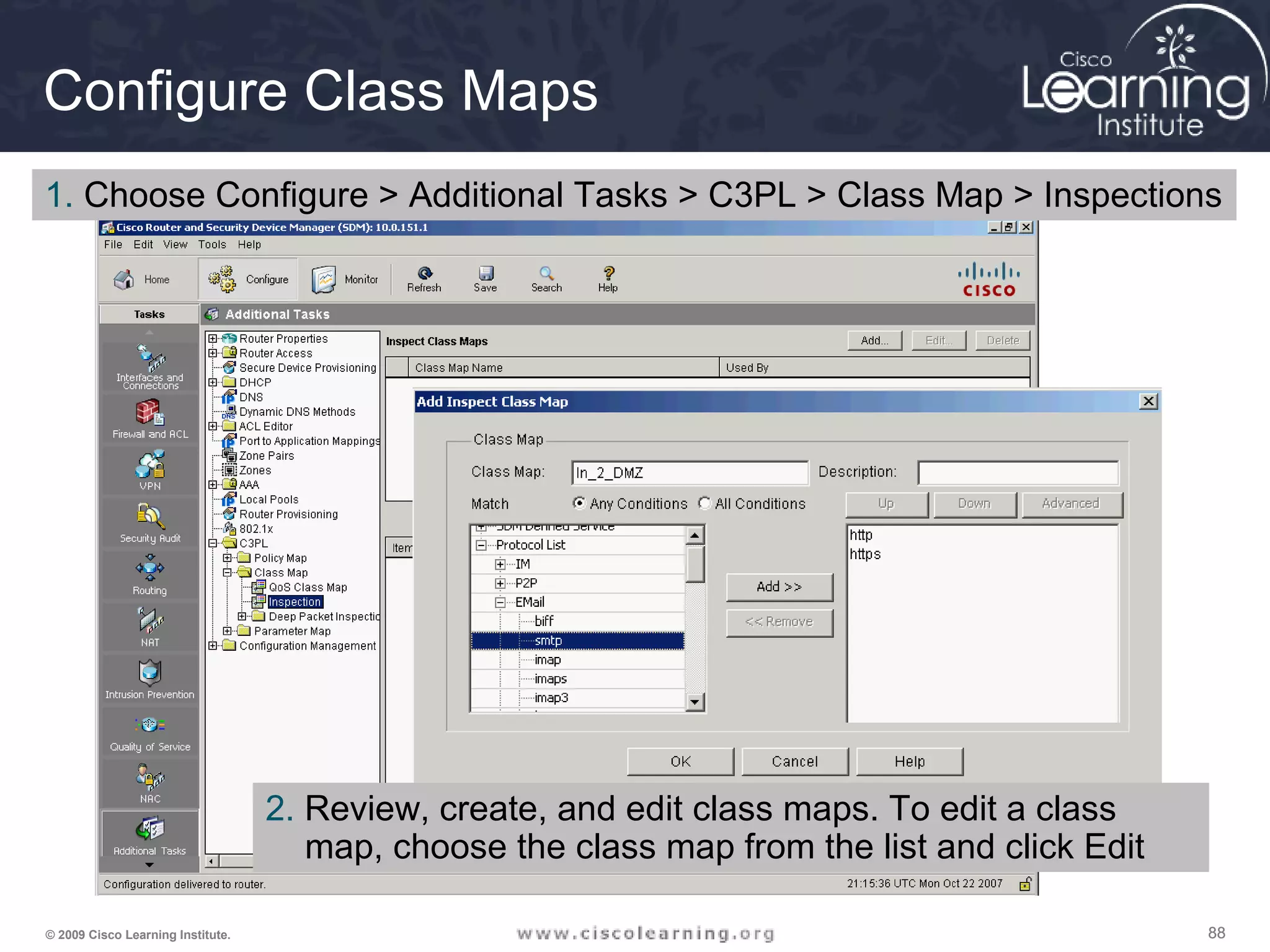Open the File menu
This screenshot has width=1270, height=952.
113,245
